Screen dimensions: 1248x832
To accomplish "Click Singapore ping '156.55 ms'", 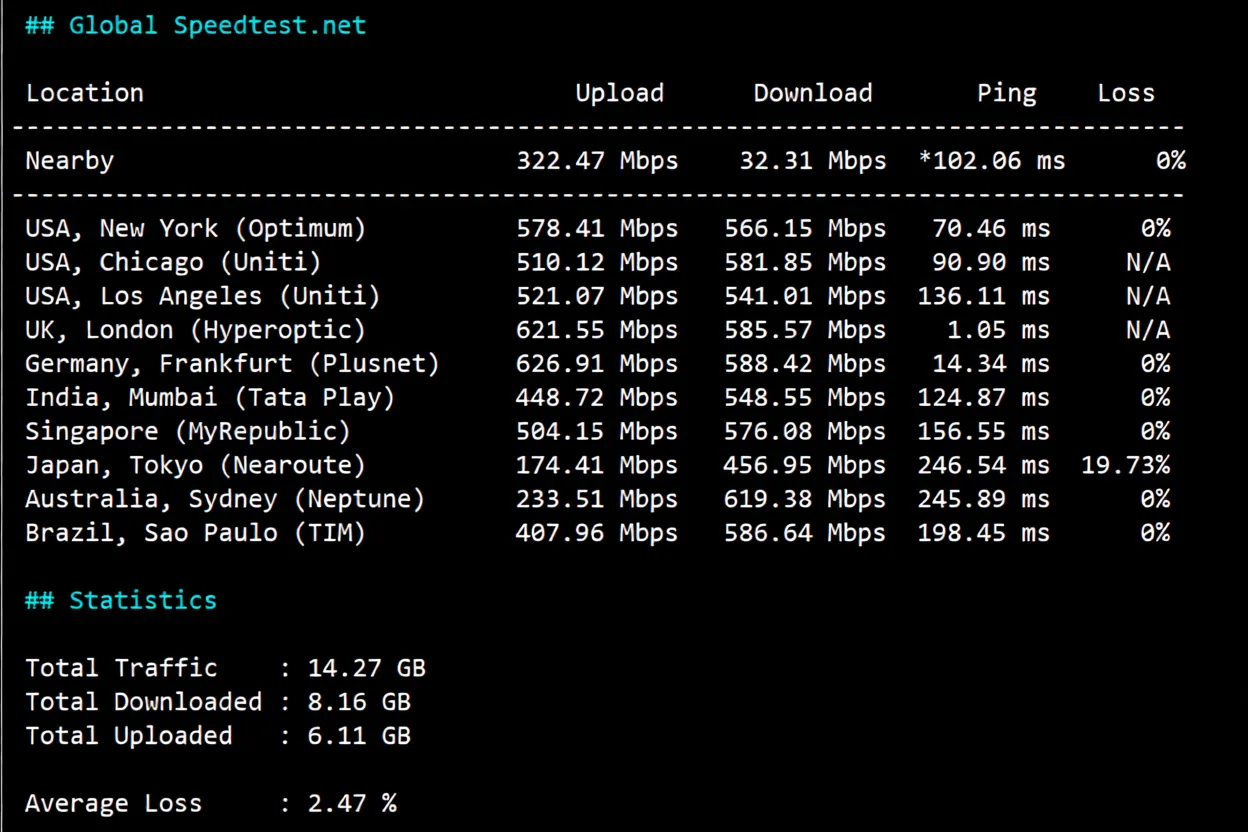I will pyautogui.click(x=984, y=432).
